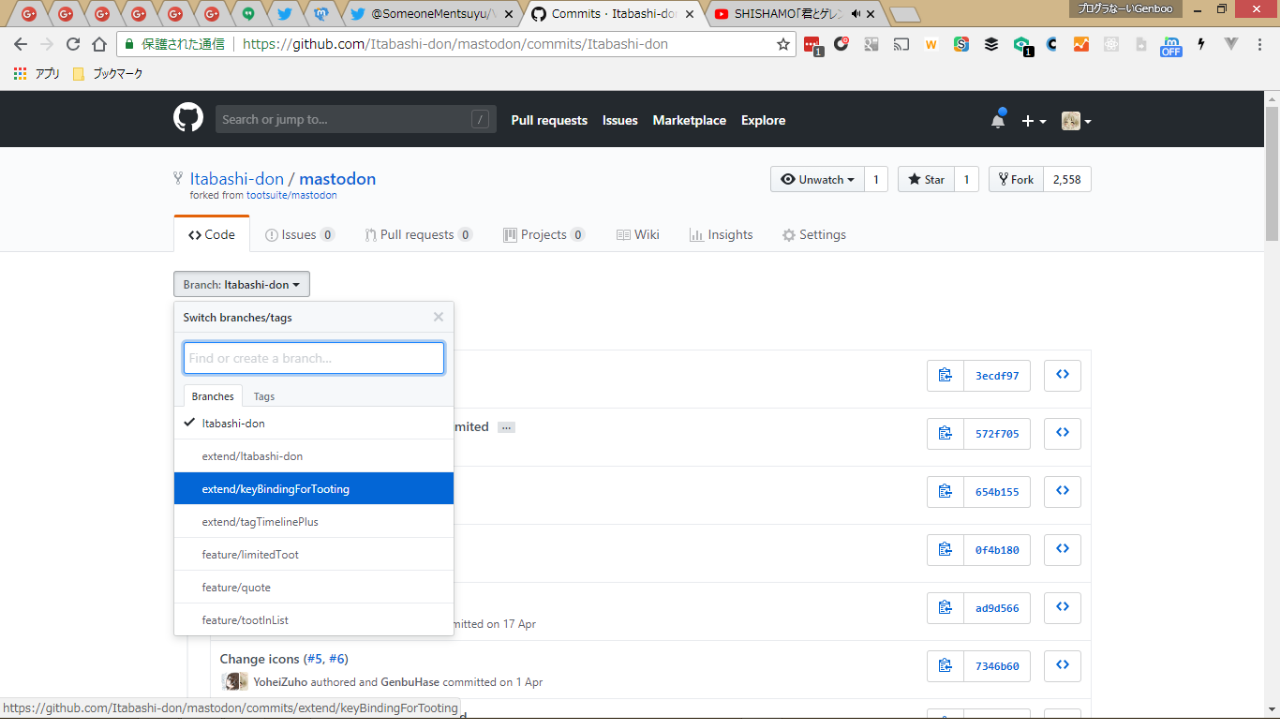The width and height of the screenshot is (1280, 719).
Task: Toggle Star on the repository
Action: 926,180
